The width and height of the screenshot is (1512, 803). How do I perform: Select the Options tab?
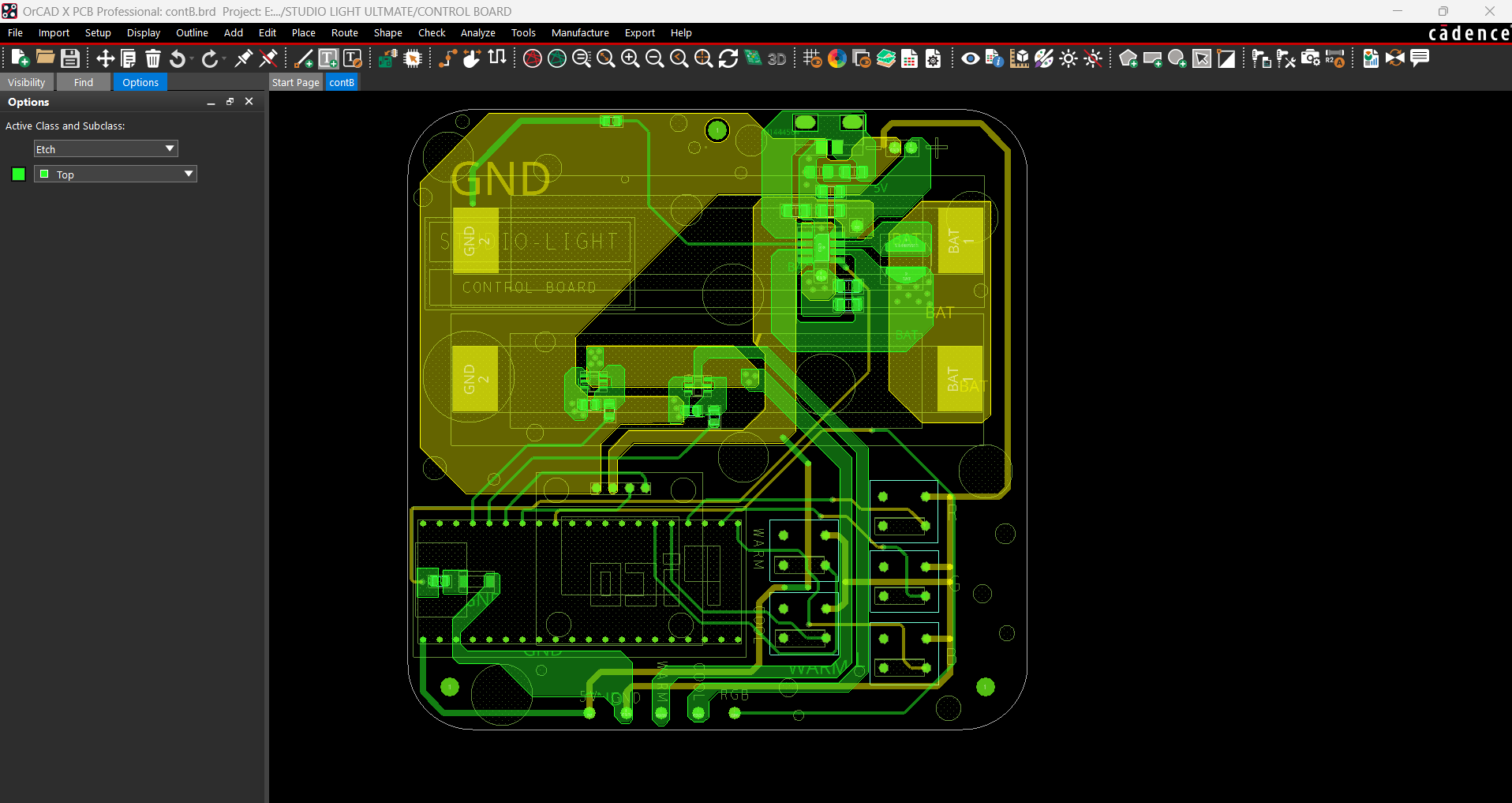point(140,82)
